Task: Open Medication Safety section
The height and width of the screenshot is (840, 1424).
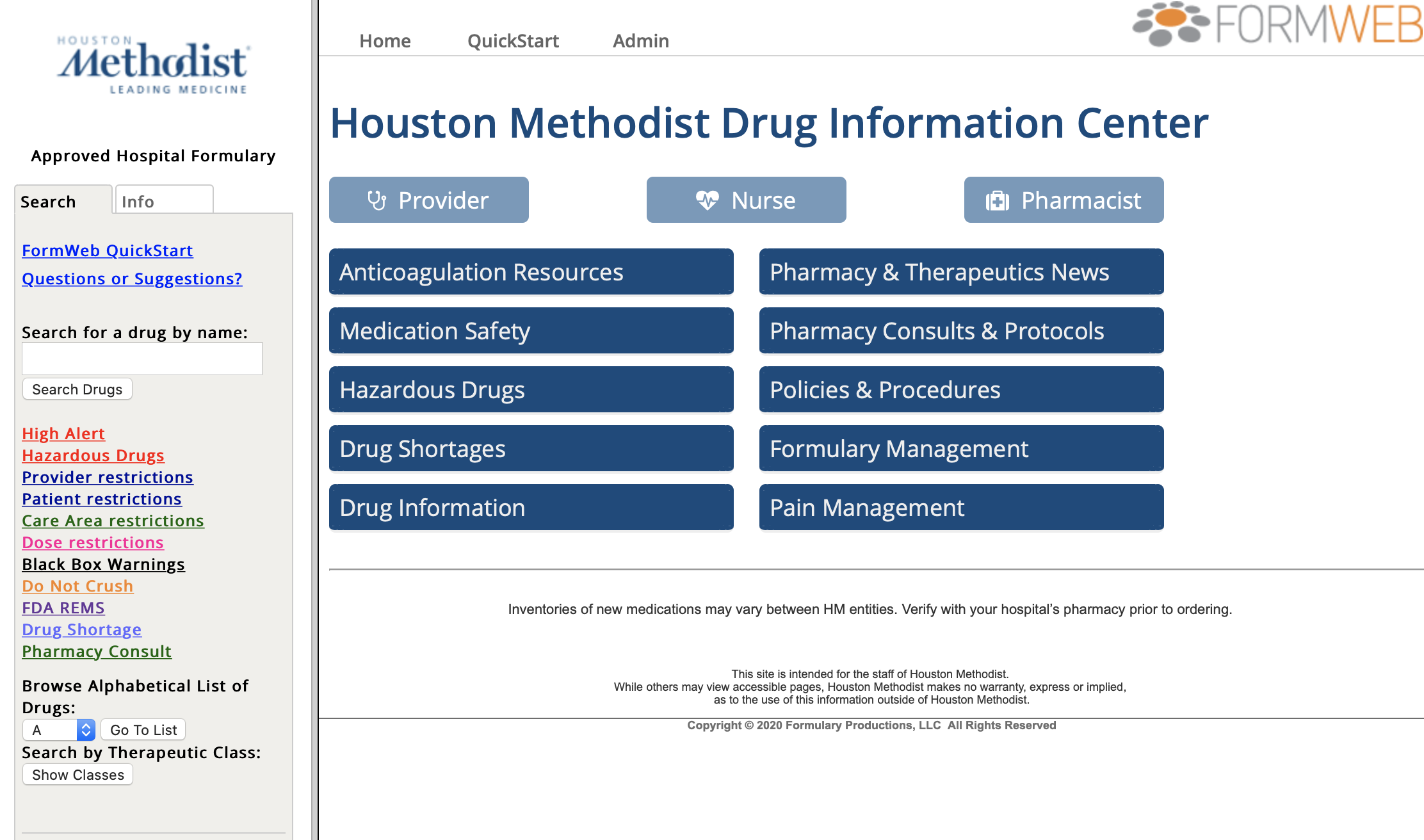Action: (x=531, y=331)
